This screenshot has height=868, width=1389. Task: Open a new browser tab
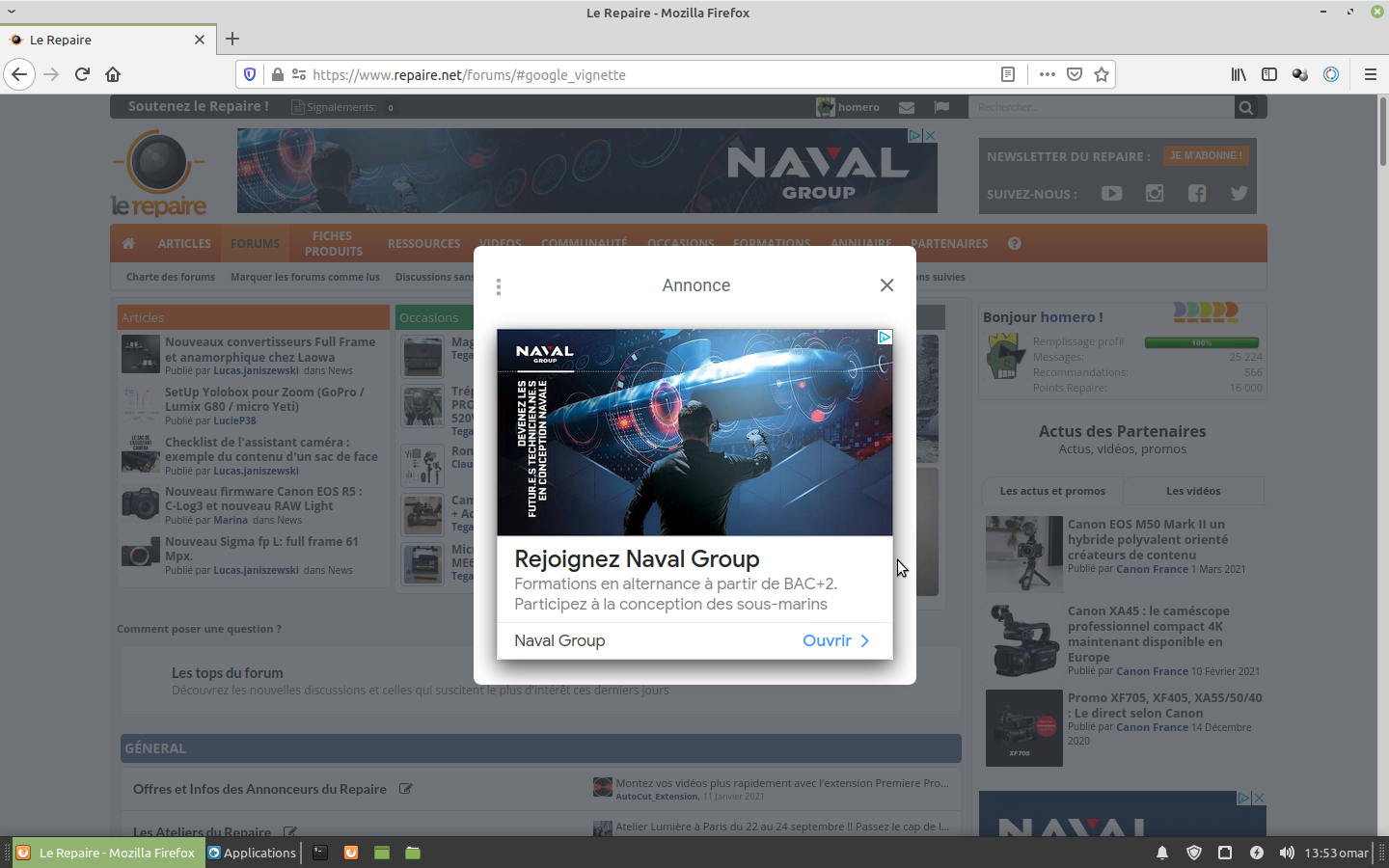(232, 40)
